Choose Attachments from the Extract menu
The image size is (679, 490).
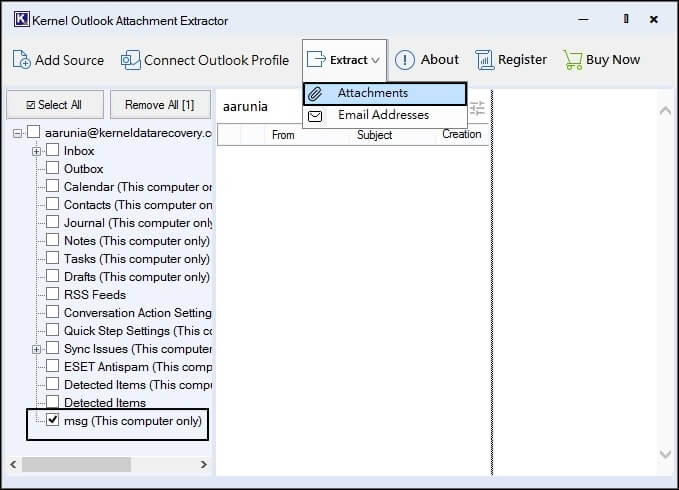[x=372, y=94]
